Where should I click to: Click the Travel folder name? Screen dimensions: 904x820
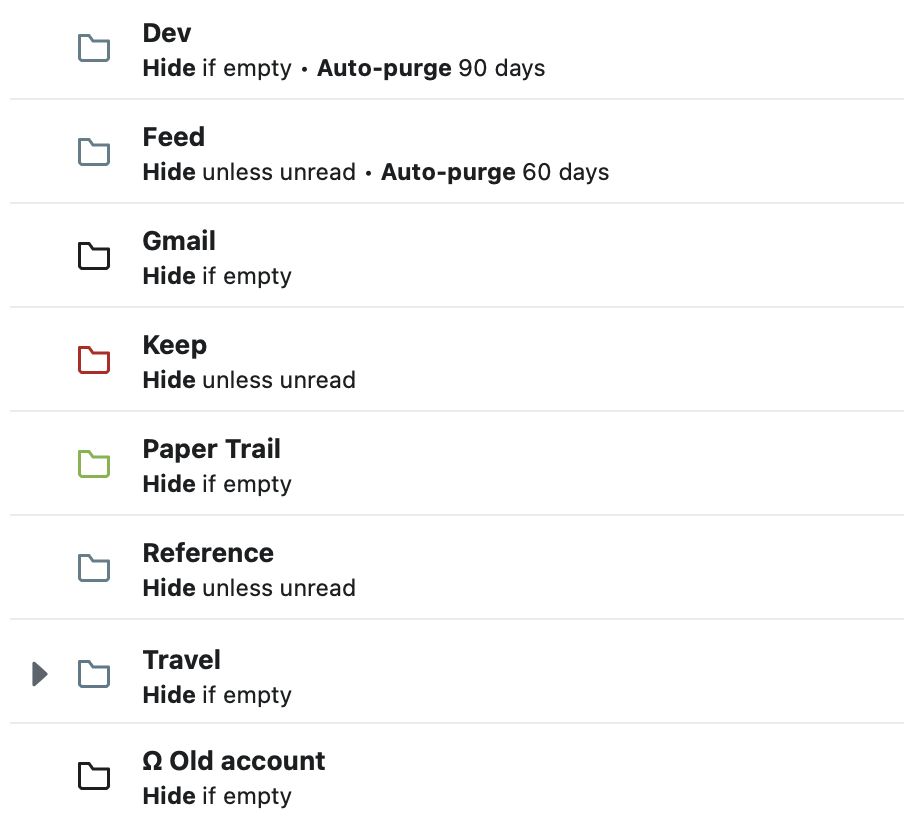click(x=182, y=660)
